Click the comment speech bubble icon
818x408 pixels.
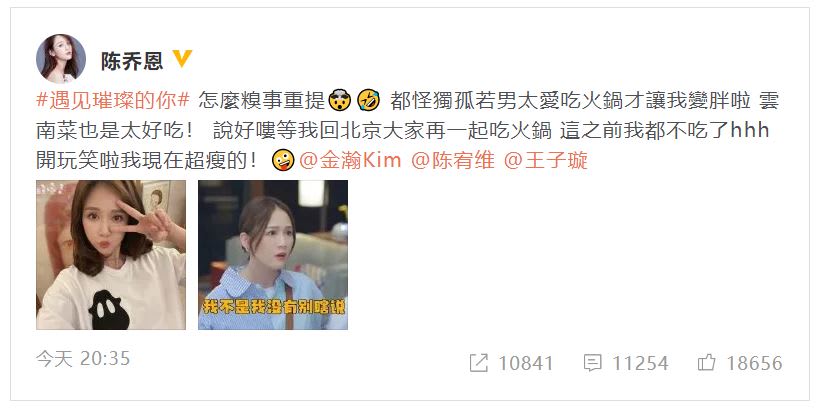coord(593,363)
